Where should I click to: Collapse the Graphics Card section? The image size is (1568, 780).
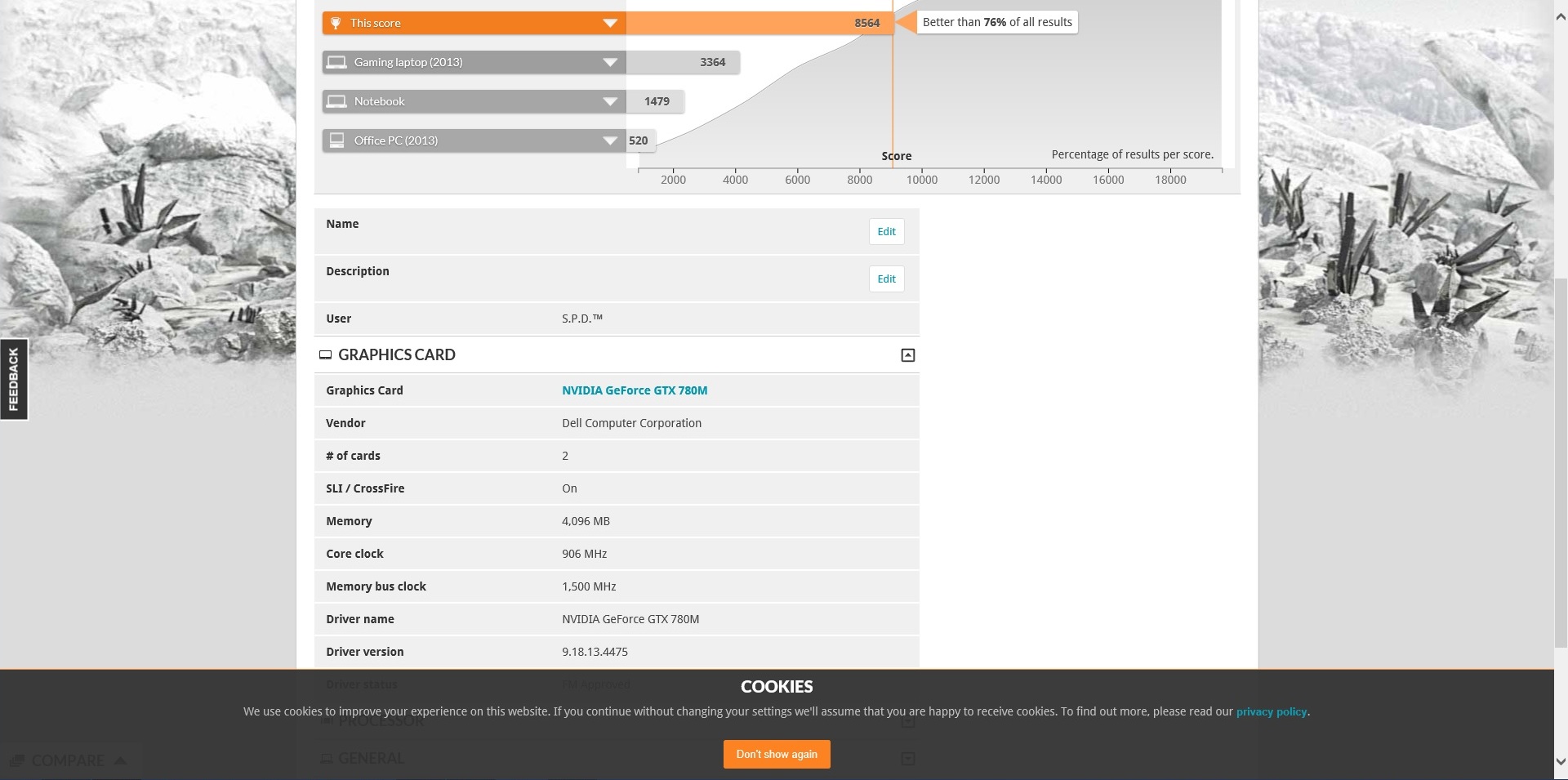tap(907, 355)
